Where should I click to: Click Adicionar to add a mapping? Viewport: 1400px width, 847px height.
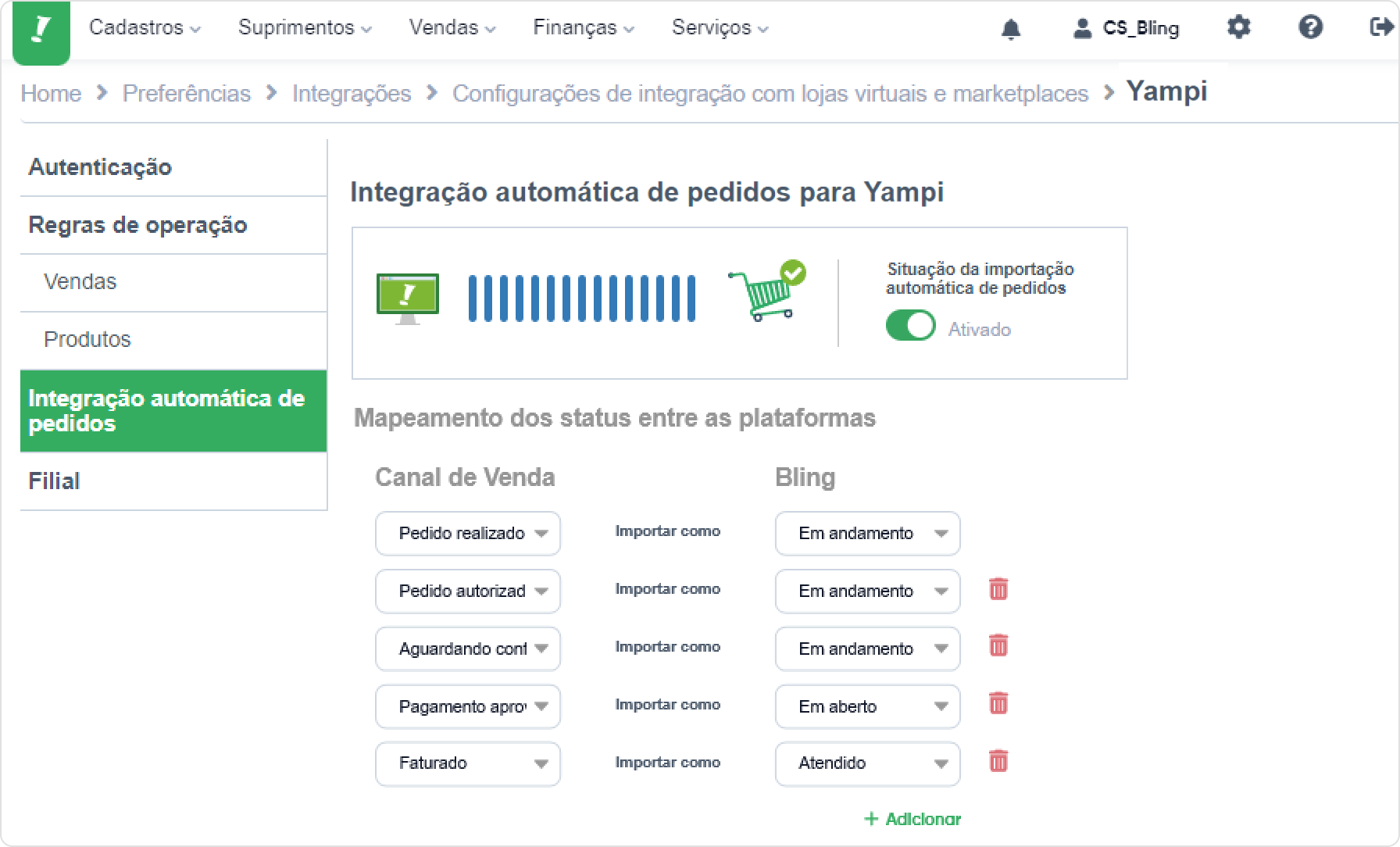[x=912, y=818]
